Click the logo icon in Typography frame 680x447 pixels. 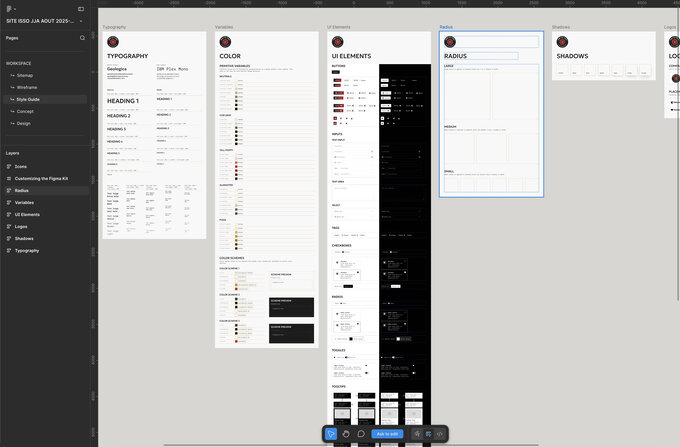(113, 42)
